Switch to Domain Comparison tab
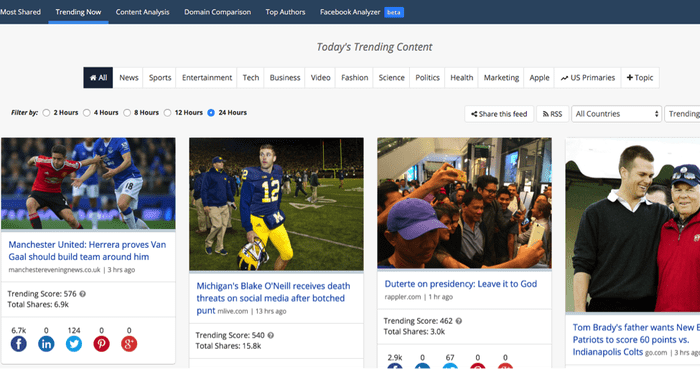This screenshot has height=369, width=700. coord(217,12)
